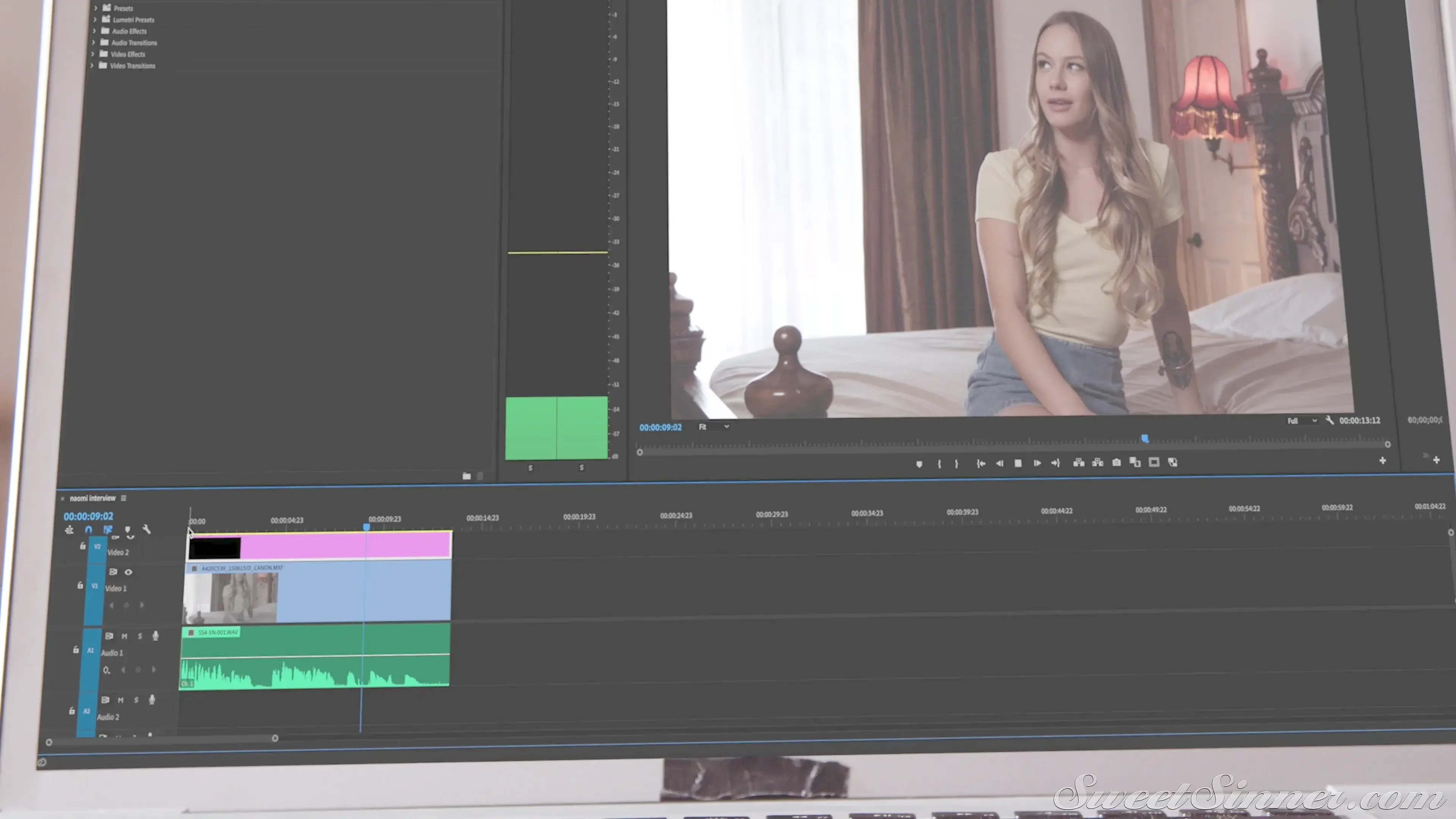The height and width of the screenshot is (819, 1456).
Task: Click the Lift button in program monitor
Action: [1078, 462]
